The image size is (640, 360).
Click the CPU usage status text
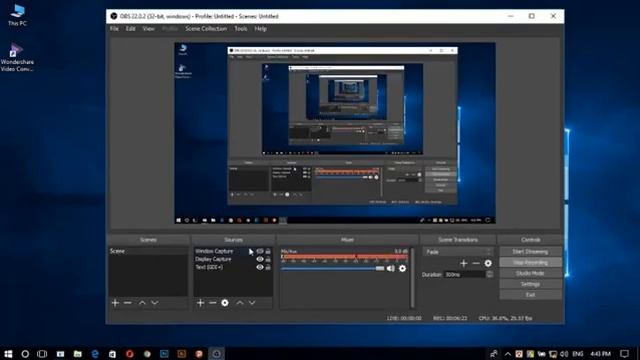pos(505,318)
